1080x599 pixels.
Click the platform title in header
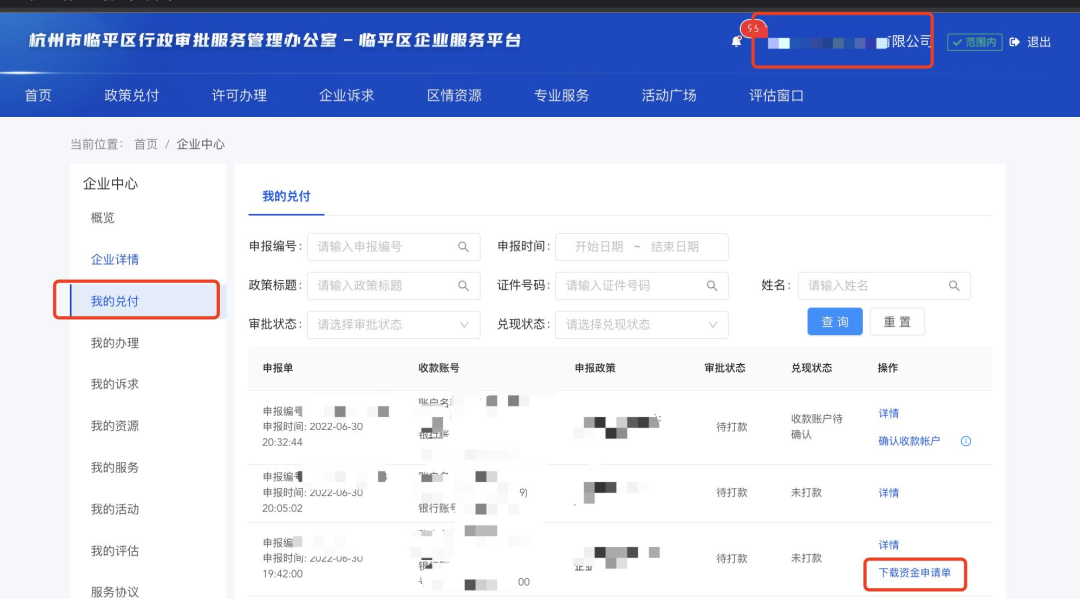[x=275, y=40]
